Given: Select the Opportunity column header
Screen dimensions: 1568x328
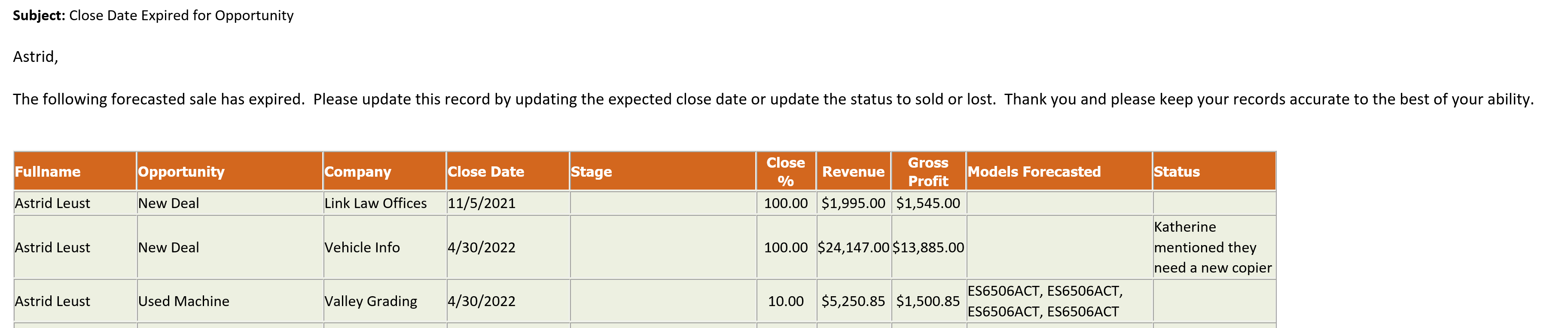Looking at the screenshot, I should [230, 172].
